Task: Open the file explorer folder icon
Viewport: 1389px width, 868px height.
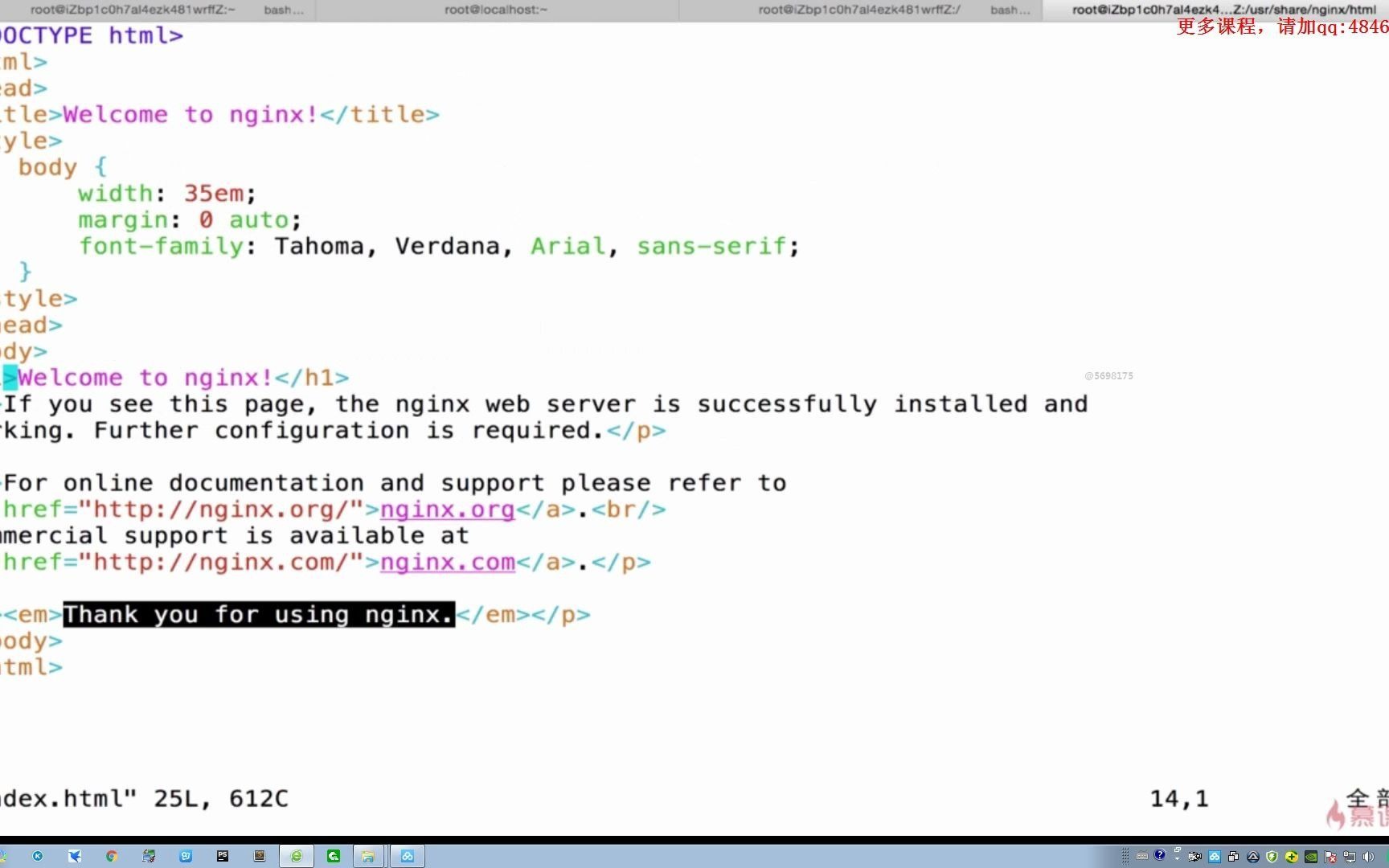Action: tap(368, 856)
